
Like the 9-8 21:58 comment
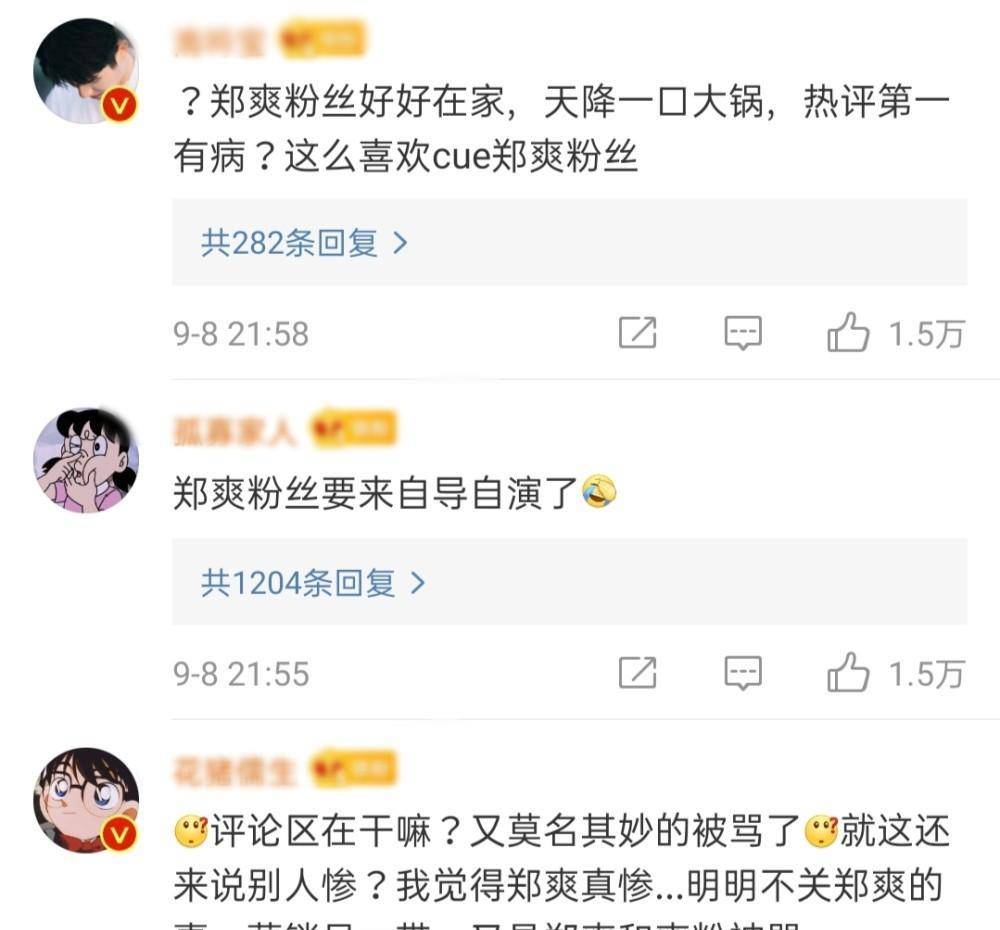[848, 332]
